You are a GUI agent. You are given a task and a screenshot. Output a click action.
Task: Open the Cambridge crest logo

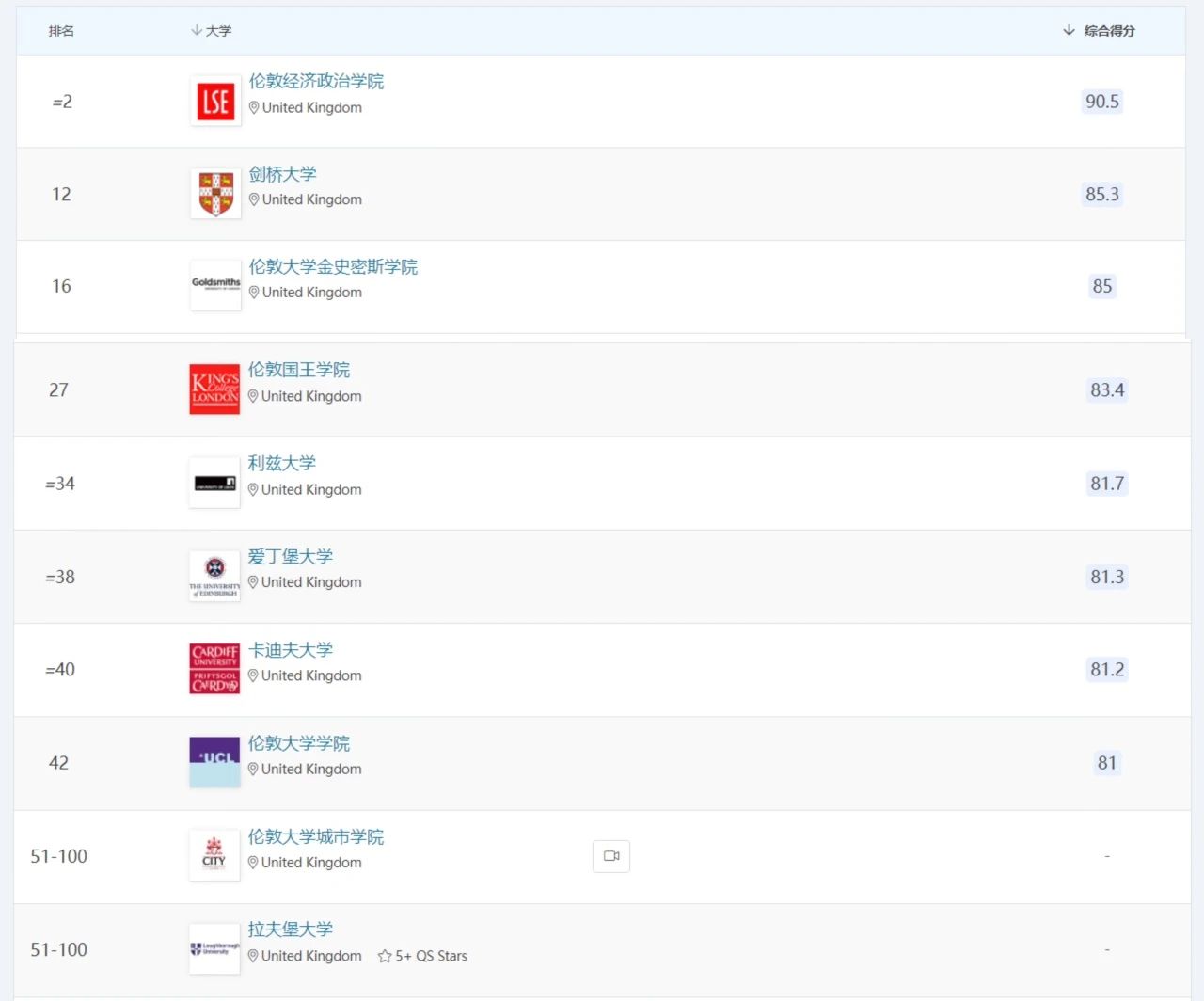point(215,194)
